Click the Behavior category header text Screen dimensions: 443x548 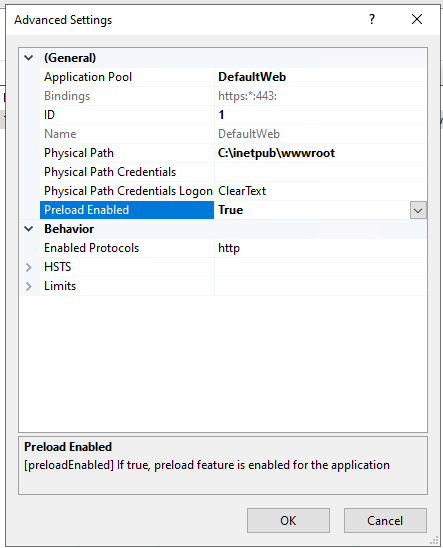pyautogui.click(x=69, y=229)
